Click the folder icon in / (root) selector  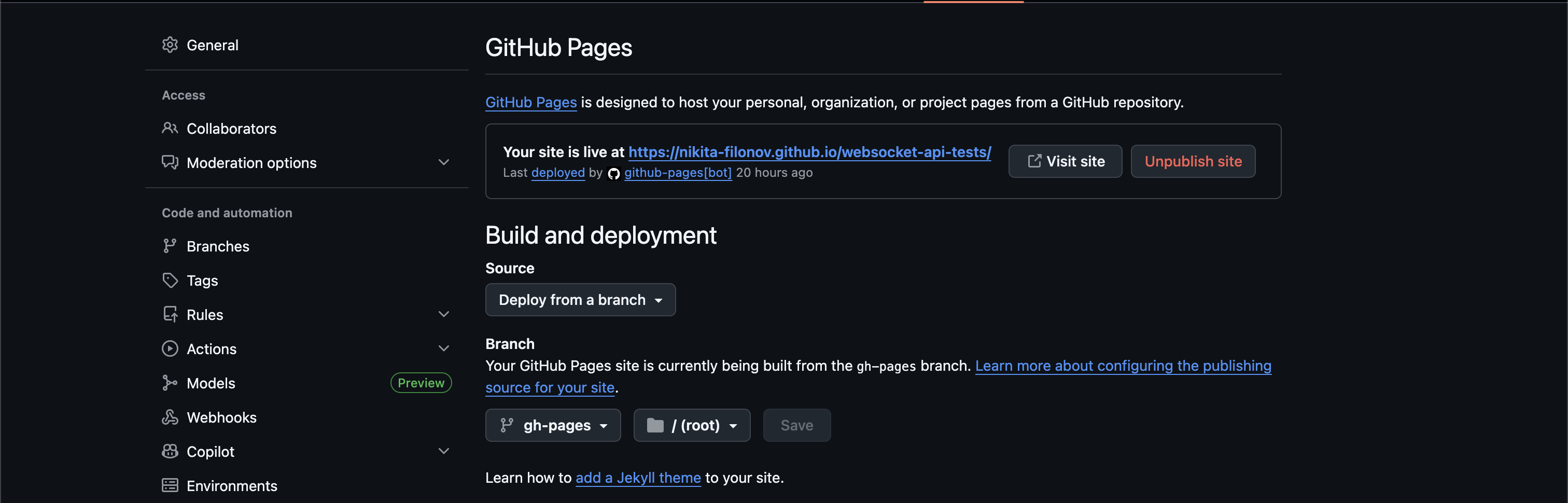point(655,425)
